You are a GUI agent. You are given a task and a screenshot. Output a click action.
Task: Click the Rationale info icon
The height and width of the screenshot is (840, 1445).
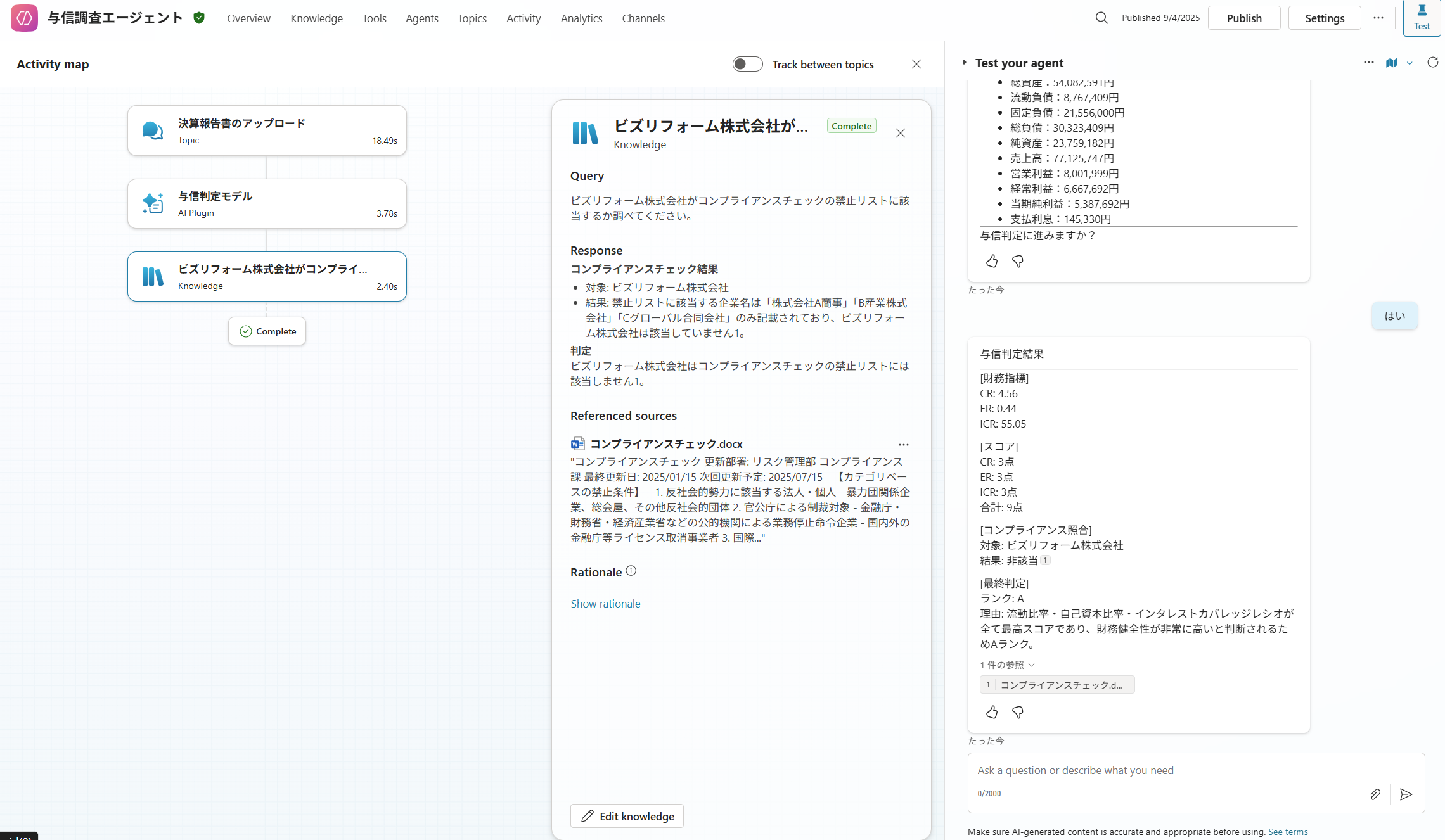coord(631,571)
